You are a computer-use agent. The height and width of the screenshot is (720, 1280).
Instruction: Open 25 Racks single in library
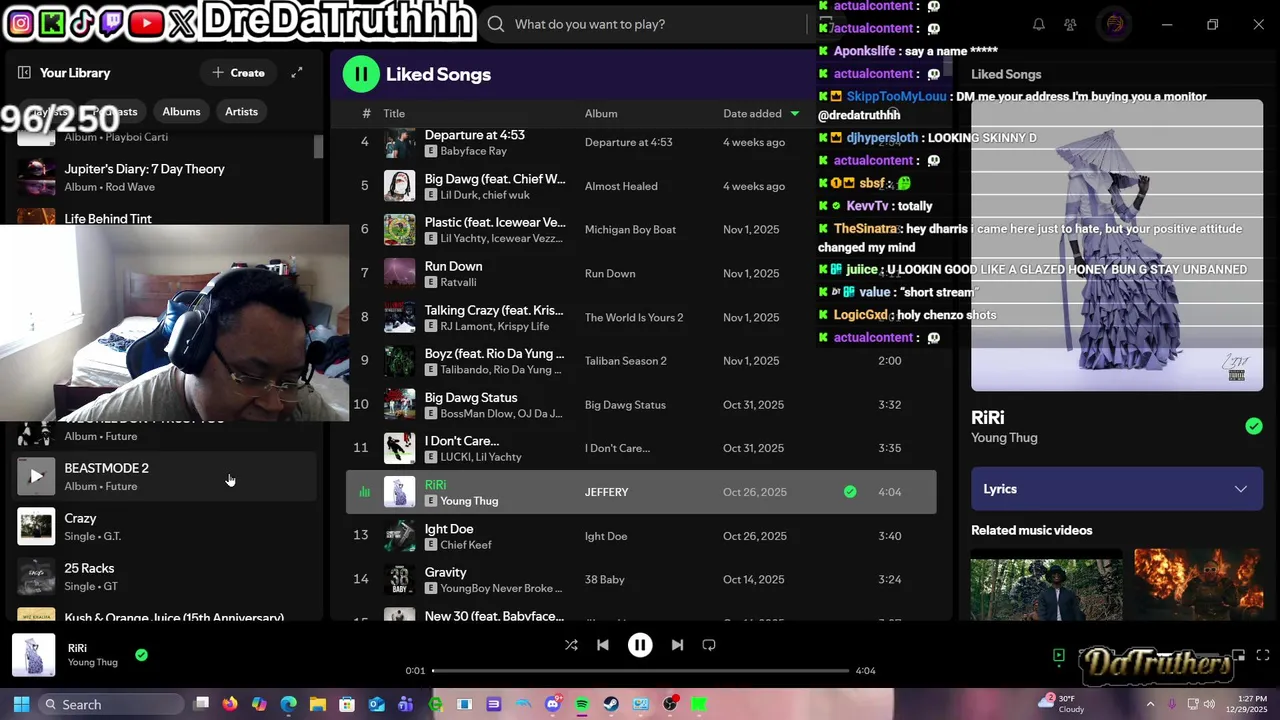[166, 576]
